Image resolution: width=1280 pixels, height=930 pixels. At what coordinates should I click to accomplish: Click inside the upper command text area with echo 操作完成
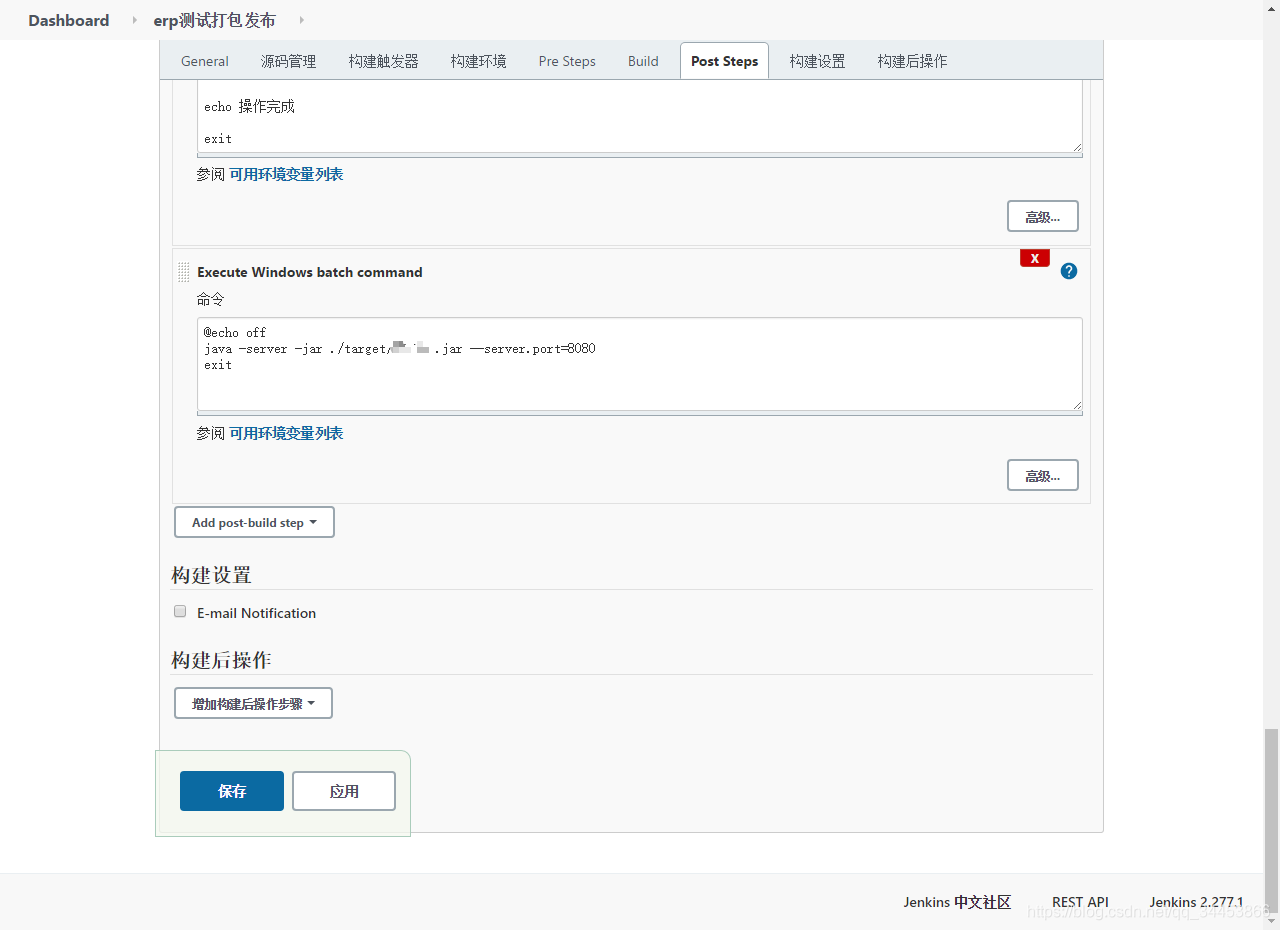point(640,117)
